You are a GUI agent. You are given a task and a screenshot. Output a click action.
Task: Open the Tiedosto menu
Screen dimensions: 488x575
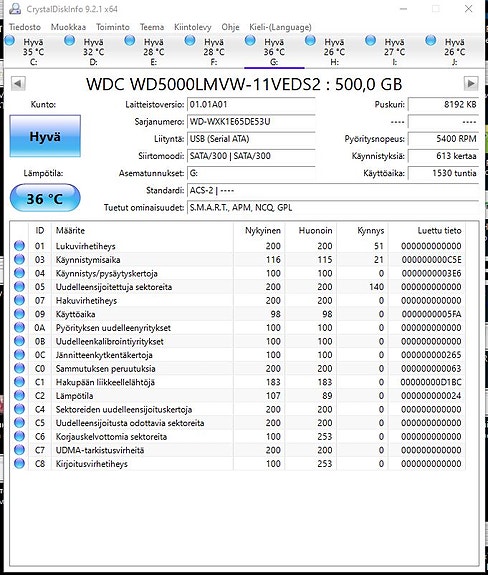[x=25, y=27]
